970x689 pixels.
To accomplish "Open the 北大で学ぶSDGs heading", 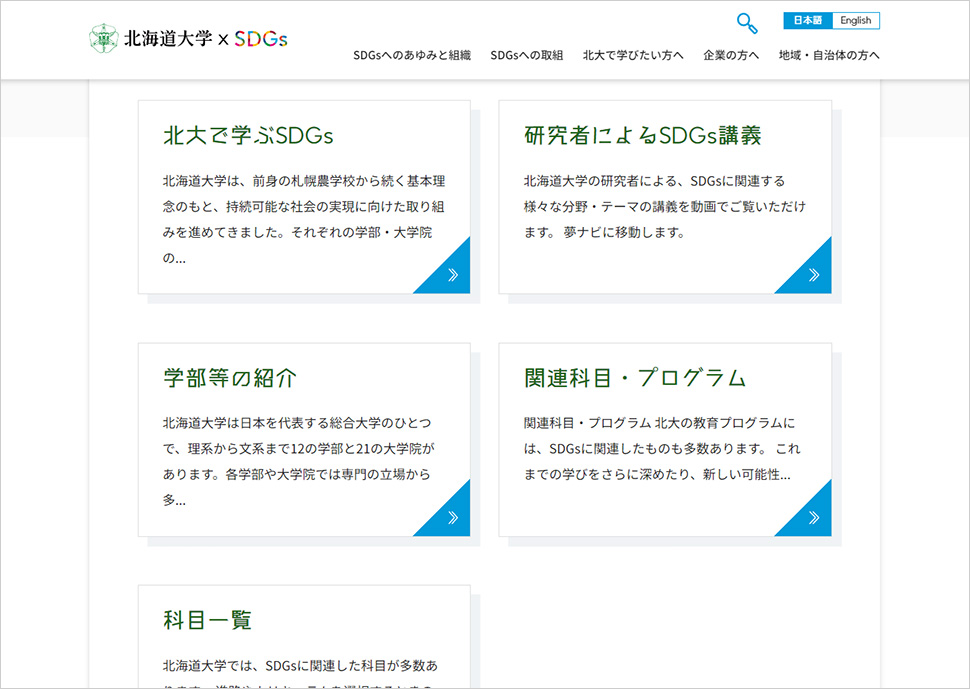I will [x=248, y=135].
